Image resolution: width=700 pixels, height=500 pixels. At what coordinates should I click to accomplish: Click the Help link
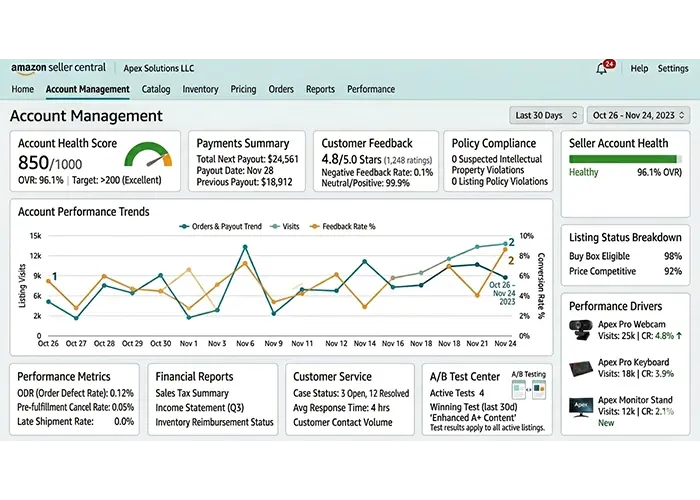click(x=639, y=68)
